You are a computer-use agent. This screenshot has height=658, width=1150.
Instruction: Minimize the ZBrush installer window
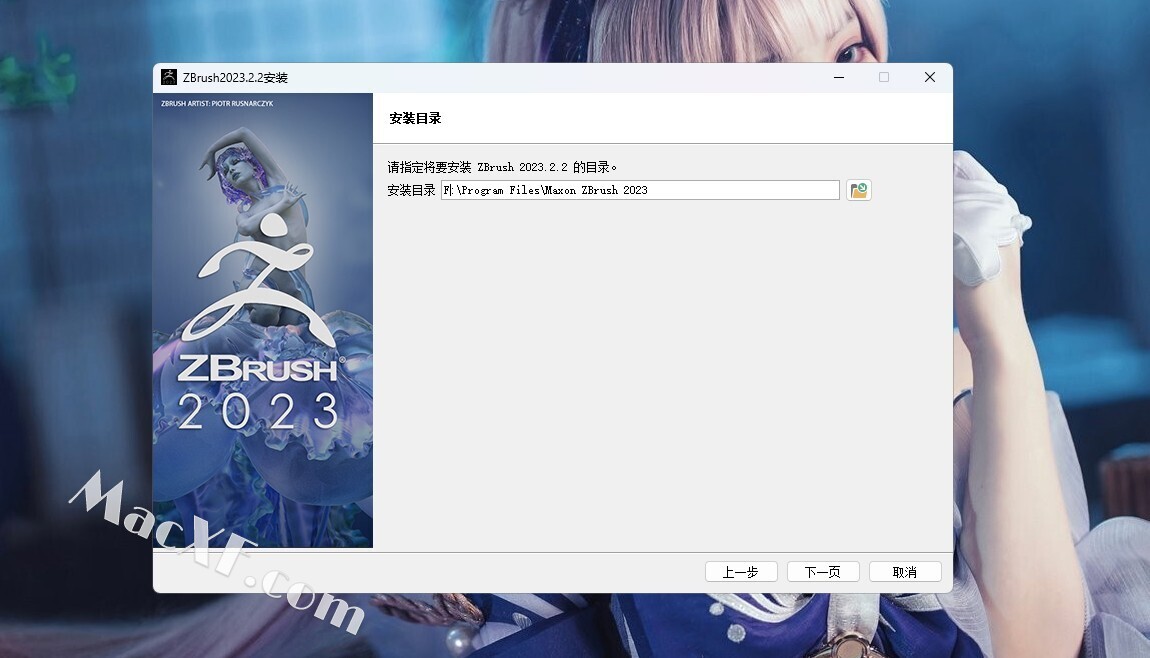[x=839, y=77]
